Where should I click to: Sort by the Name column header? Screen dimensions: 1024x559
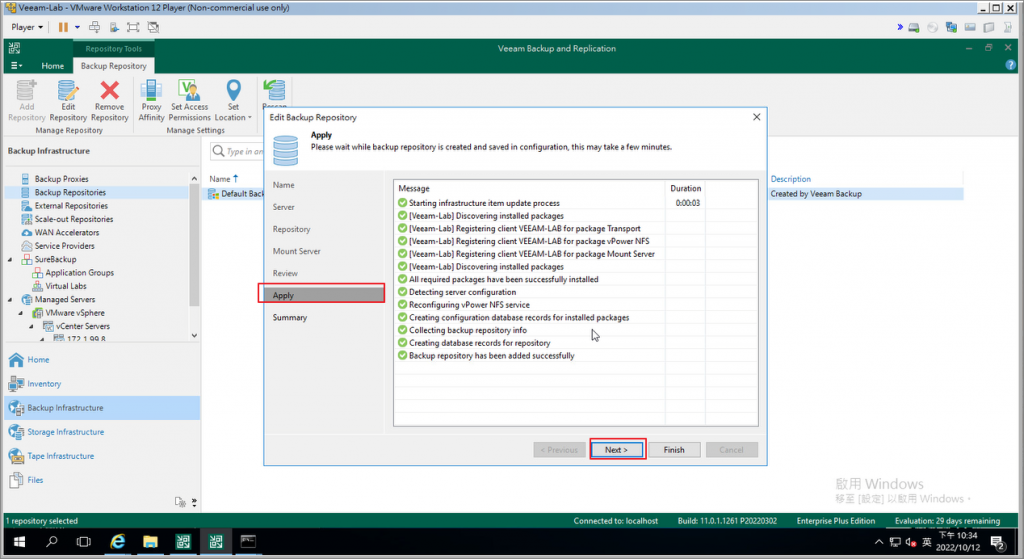(x=223, y=179)
